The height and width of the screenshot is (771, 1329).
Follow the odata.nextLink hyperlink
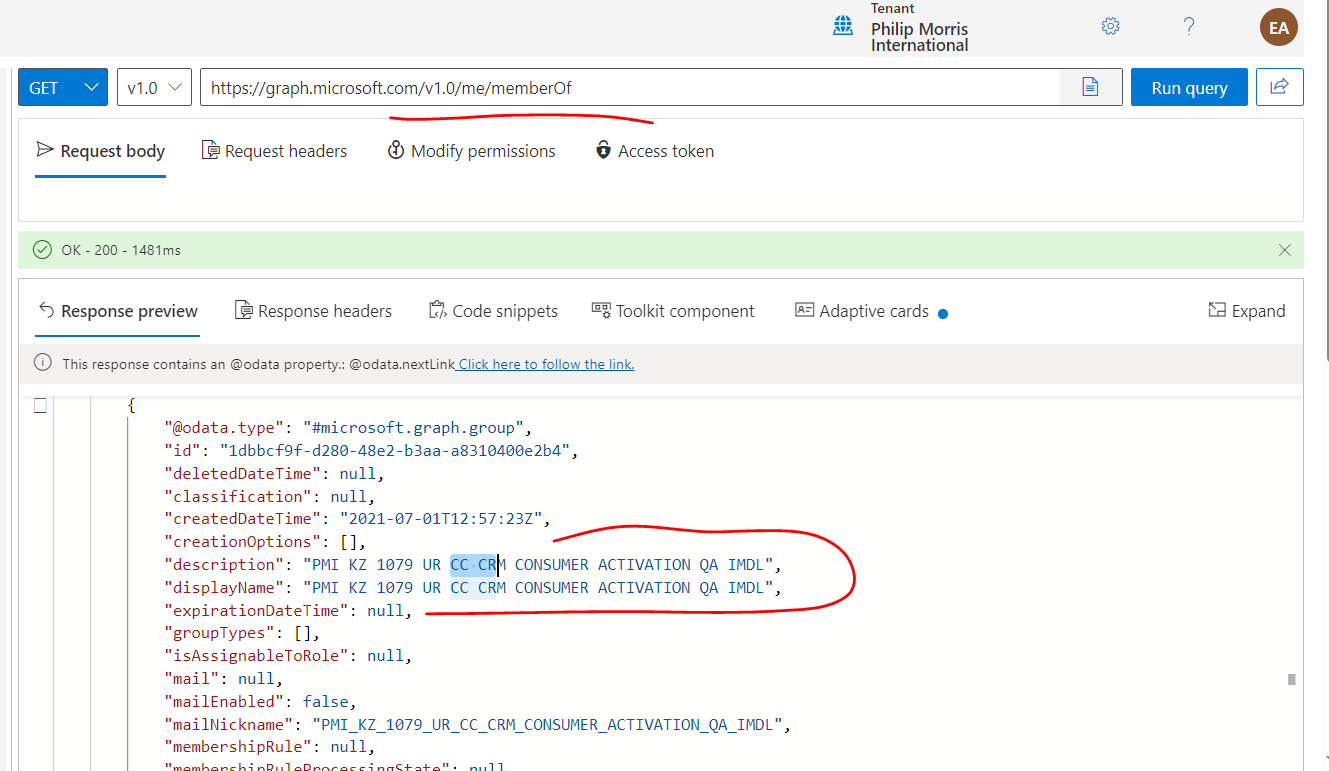[x=545, y=363]
